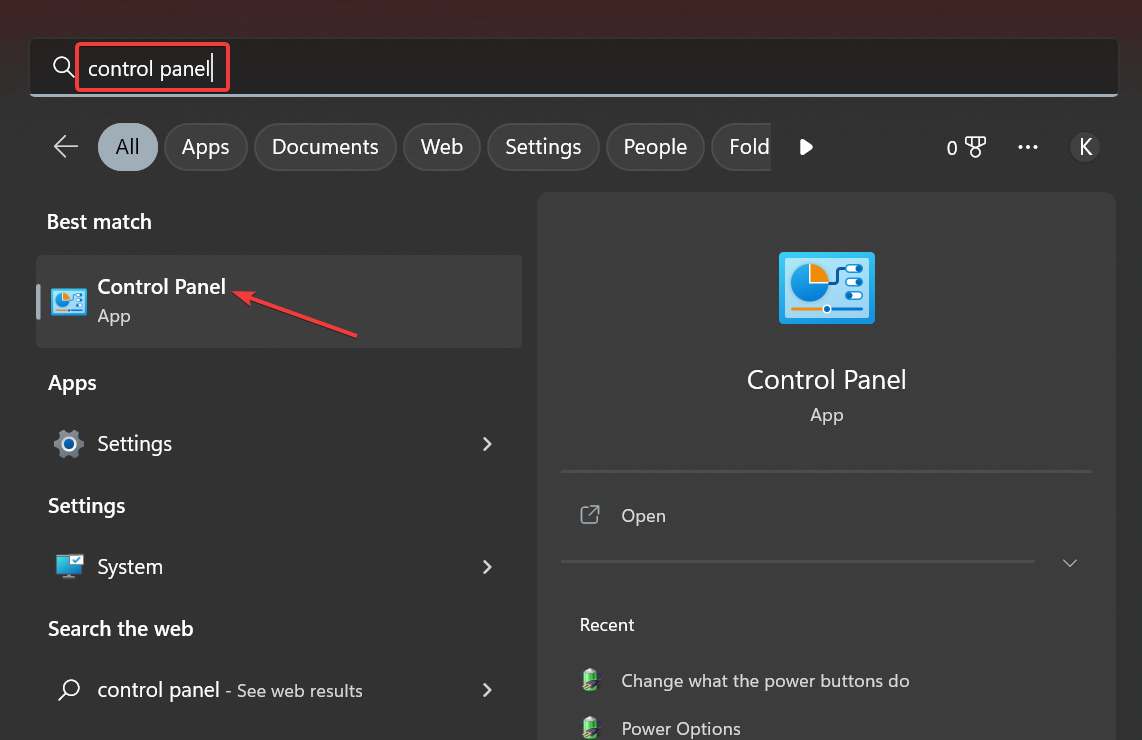Image resolution: width=1142 pixels, height=740 pixels.
Task: Expand the System result chevron
Action: (x=487, y=567)
